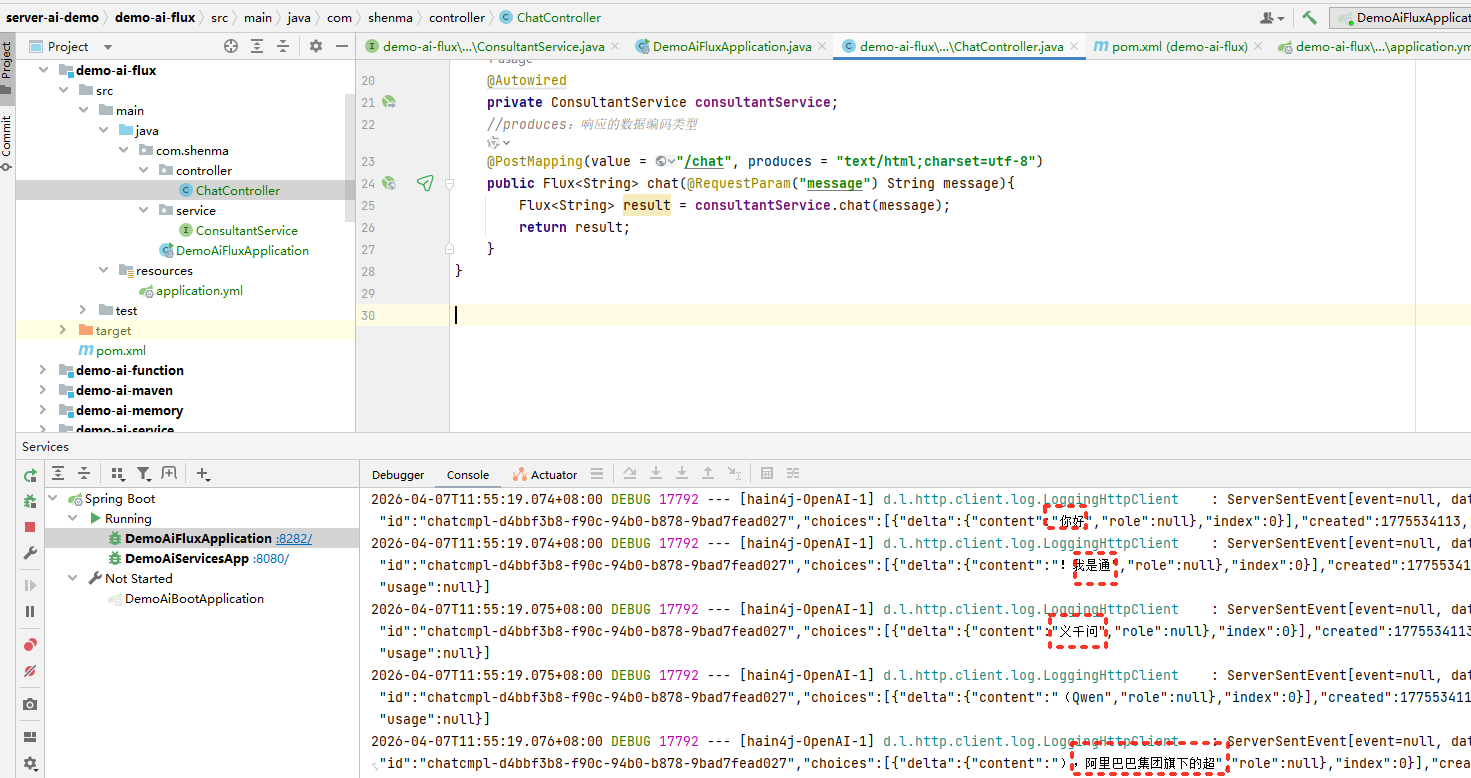
Task: Select ConsultantService in the project tree
Action: pyautogui.click(x=246, y=230)
